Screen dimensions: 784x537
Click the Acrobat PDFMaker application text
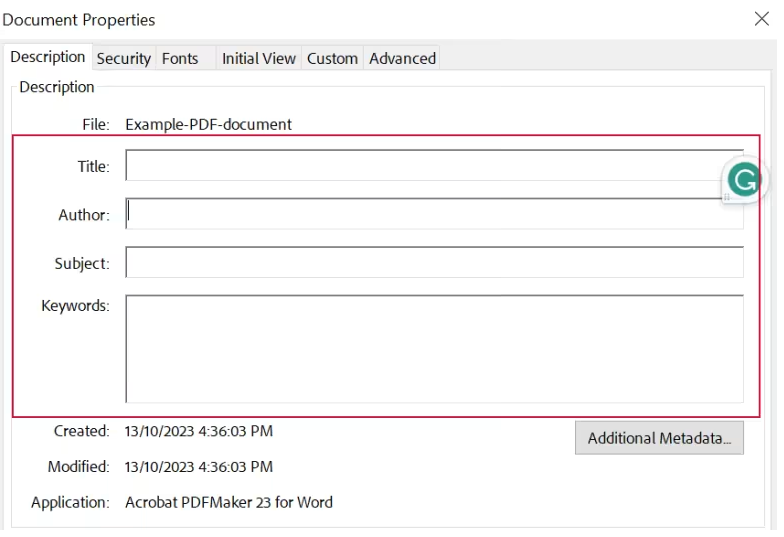click(228, 502)
